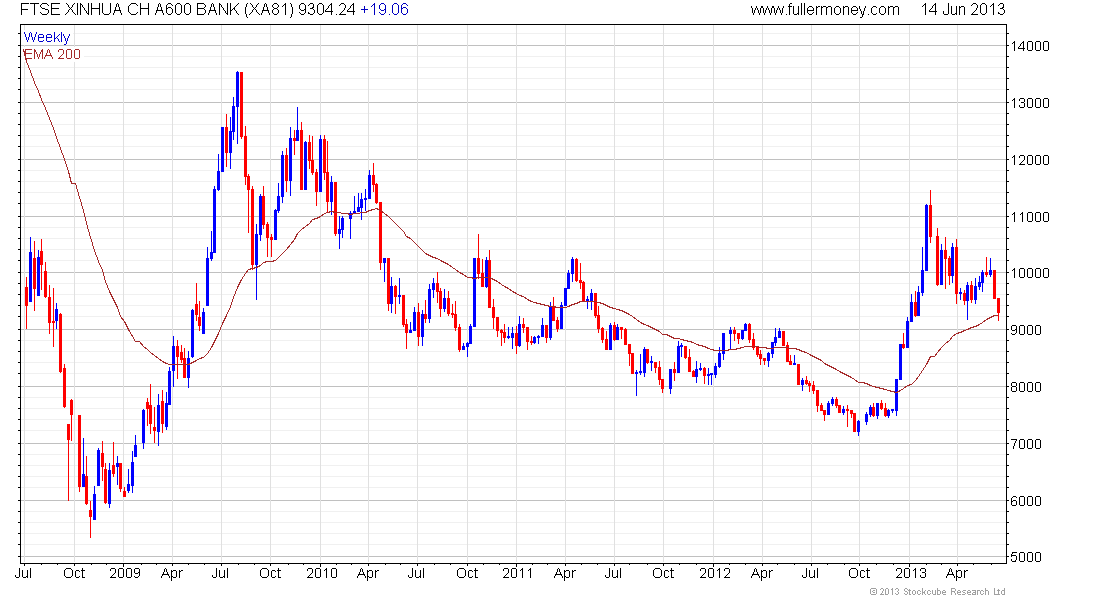The width and height of the screenshot is (1100, 600).
Task: Click the February 2013 peak candle near 11400
Action: click(x=930, y=218)
